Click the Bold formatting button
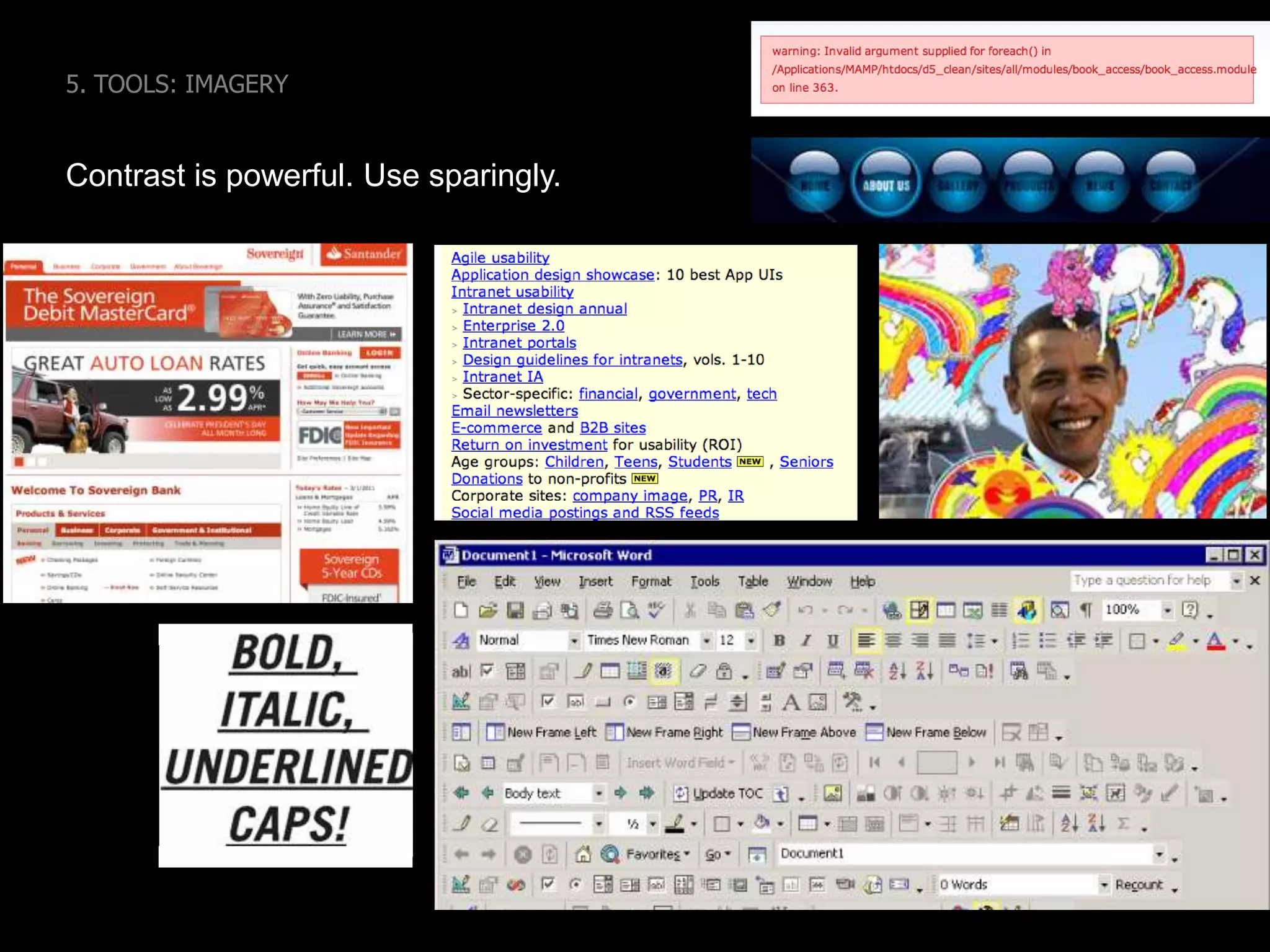This screenshot has height=952, width=1270. 779,640
